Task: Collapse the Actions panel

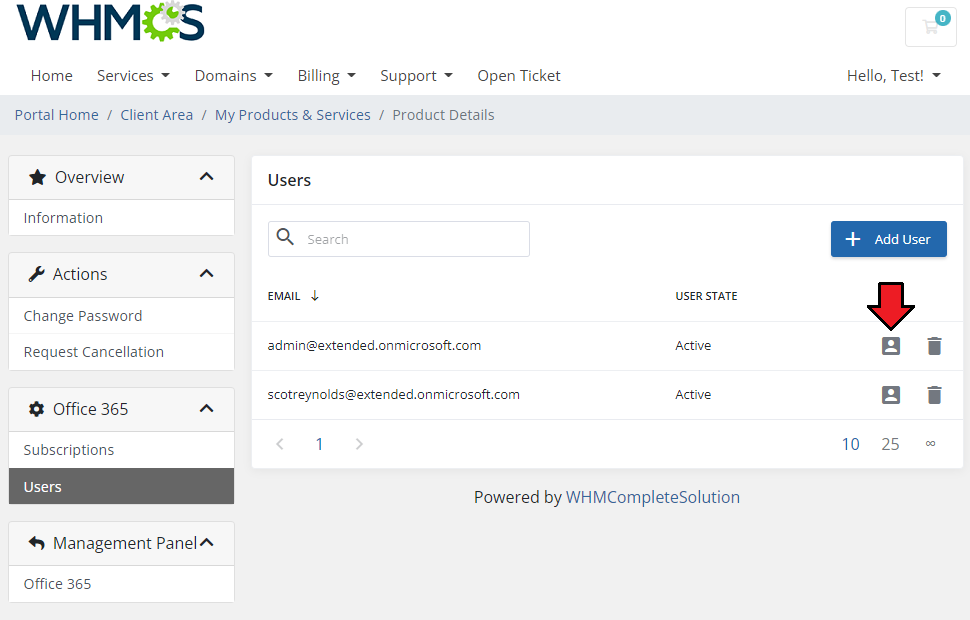Action: [x=207, y=273]
